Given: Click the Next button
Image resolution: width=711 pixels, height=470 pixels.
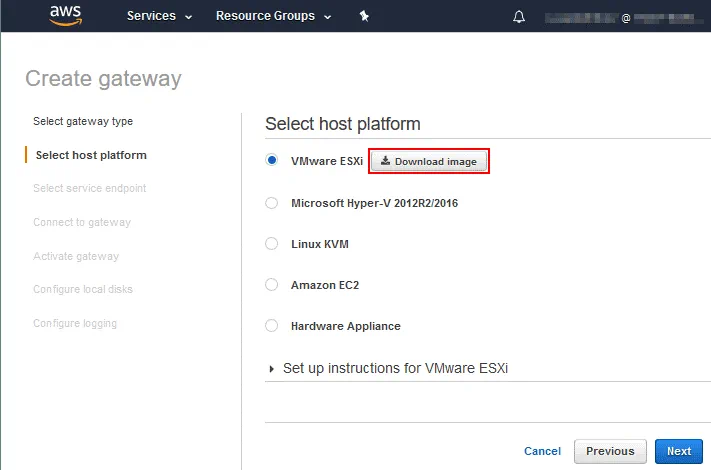Looking at the screenshot, I should (679, 451).
